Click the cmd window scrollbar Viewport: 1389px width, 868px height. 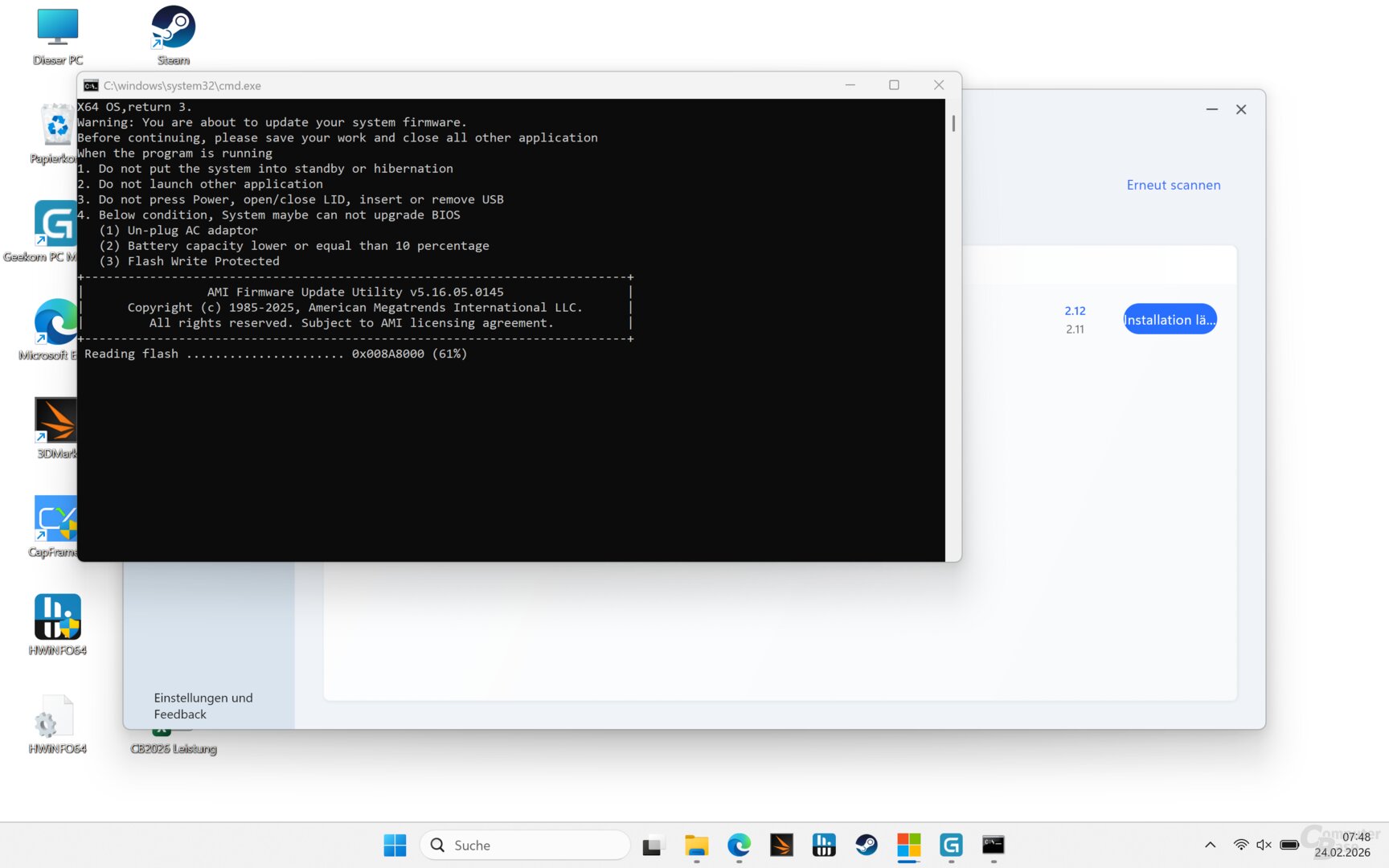click(953, 124)
